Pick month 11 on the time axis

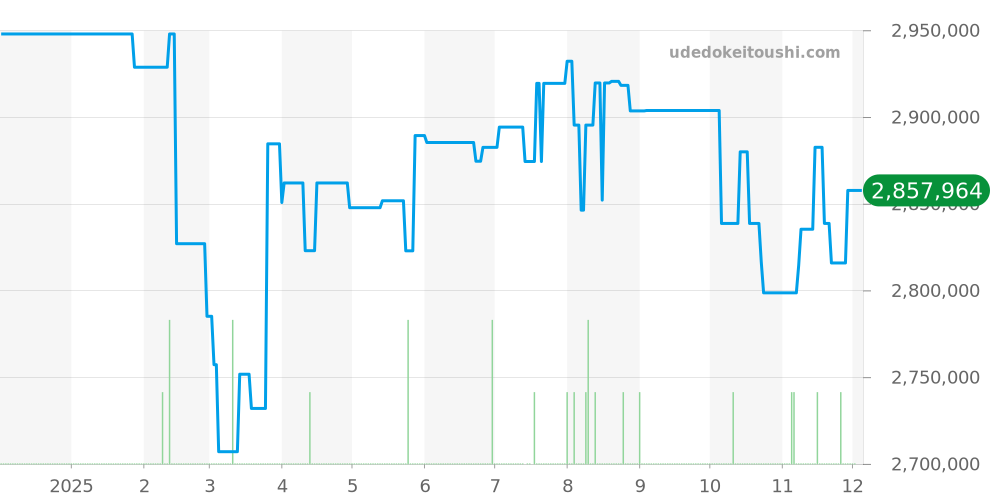(x=781, y=486)
